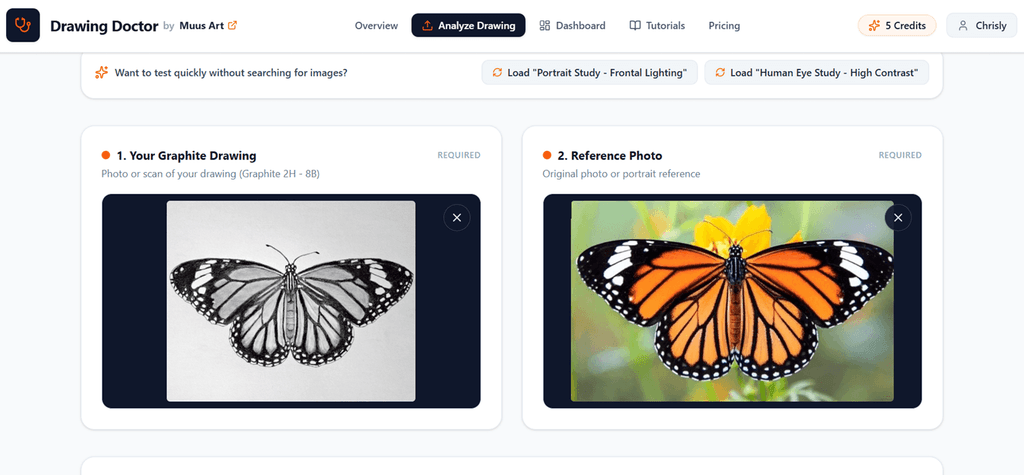The height and width of the screenshot is (475, 1024).
Task: Go to the Overview tab
Action: click(376, 25)
